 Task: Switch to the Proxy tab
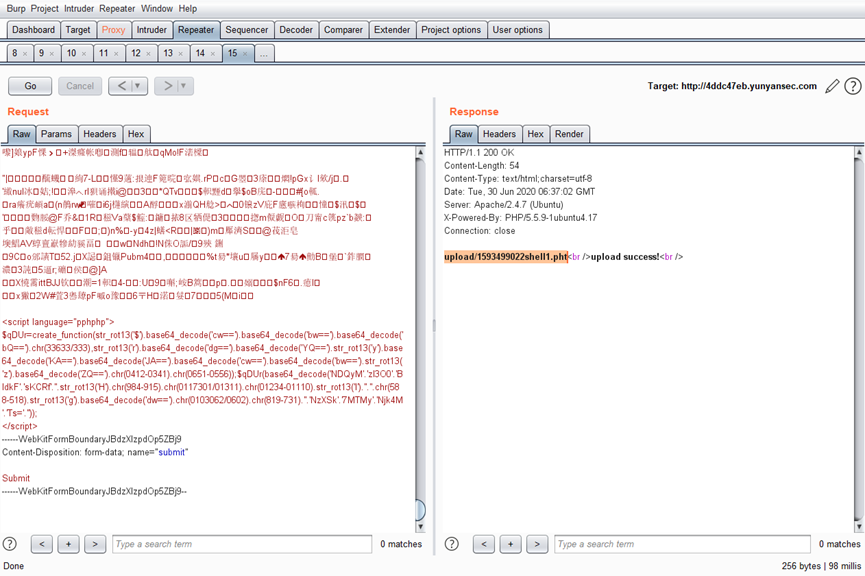(113, 30)
